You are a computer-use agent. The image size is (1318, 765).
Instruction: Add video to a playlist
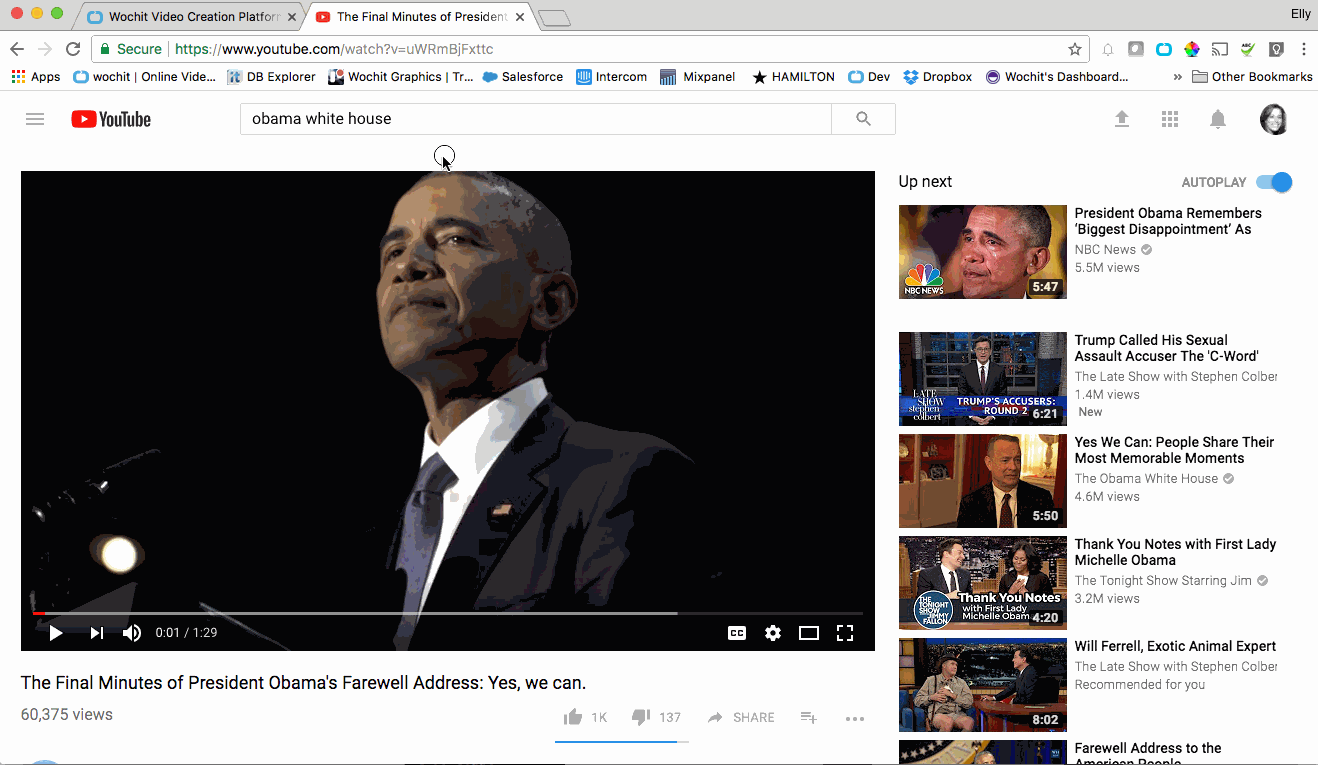pos(809,717)
